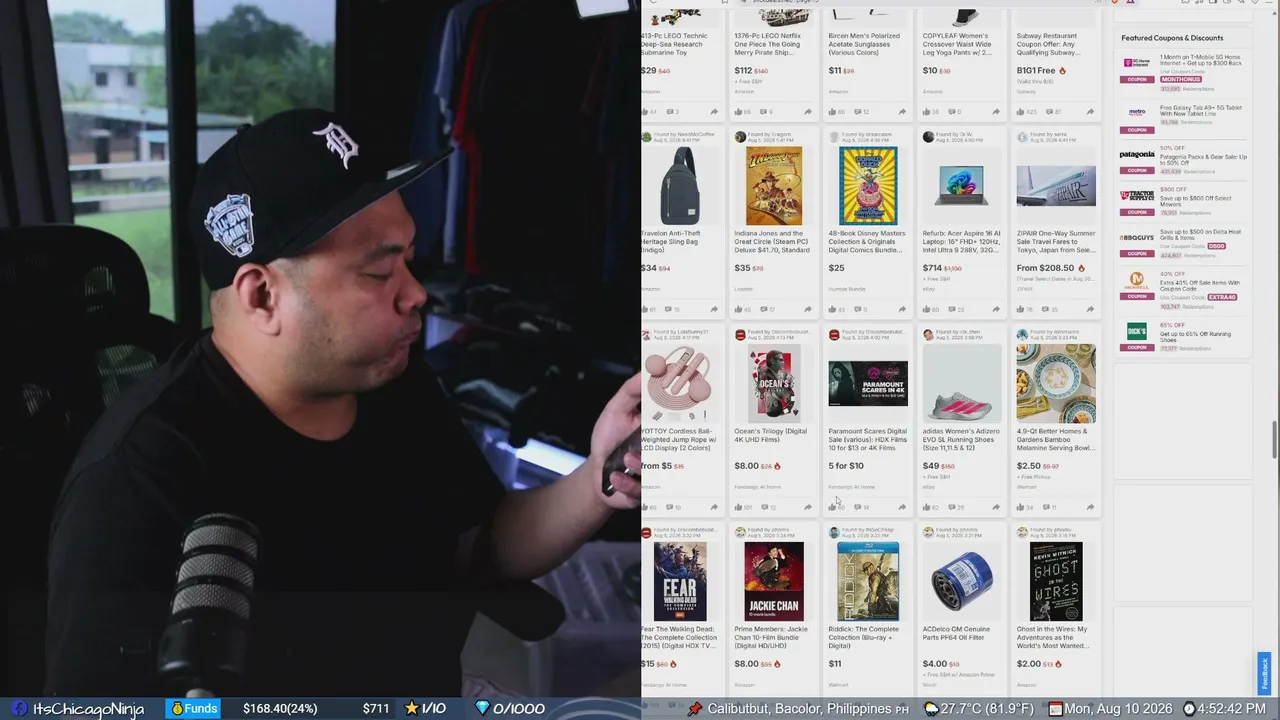The image size is (1280, 720).
Task: Click the T-Mobile 5G Home COUPON button
Action: pos(1137,79)
